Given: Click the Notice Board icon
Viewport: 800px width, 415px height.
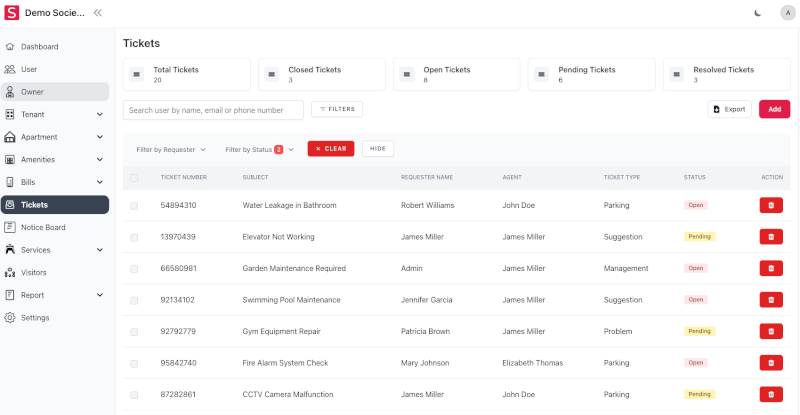Looking at the screenshot, I should pyautogui.click(x=10, y=227).
